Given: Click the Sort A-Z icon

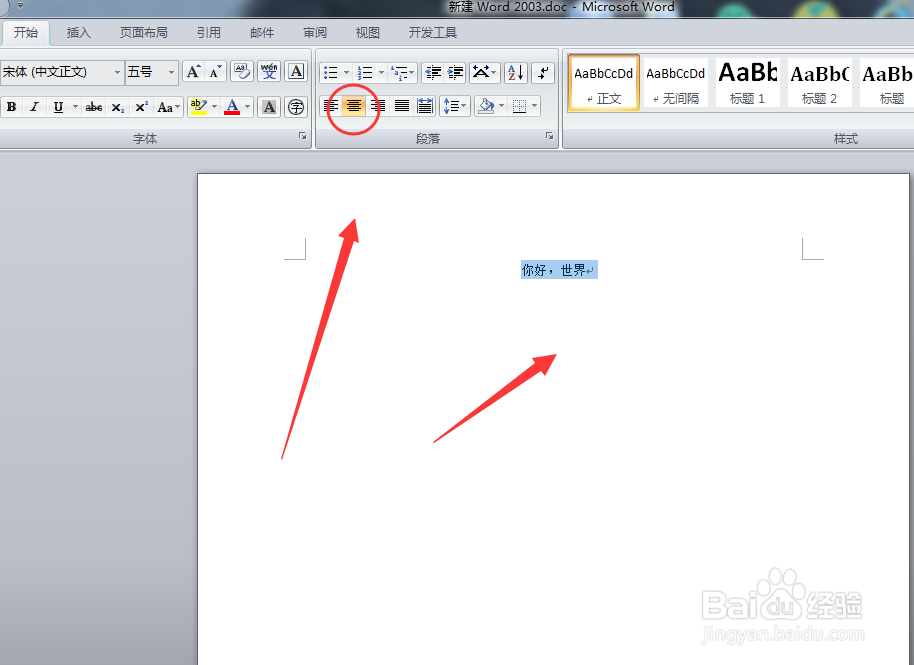Looking at the screenshot, I should pos(516,73).
